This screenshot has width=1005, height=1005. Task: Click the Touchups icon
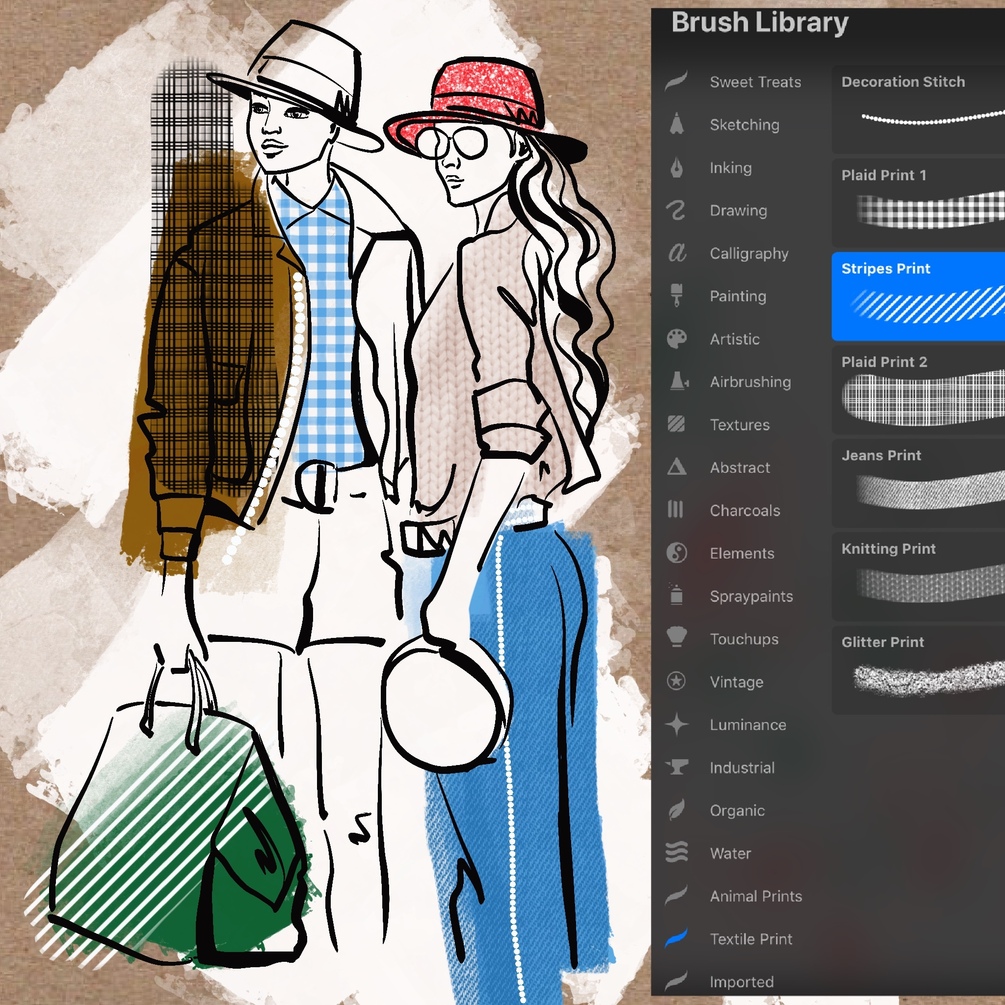(x=676, y=638)
